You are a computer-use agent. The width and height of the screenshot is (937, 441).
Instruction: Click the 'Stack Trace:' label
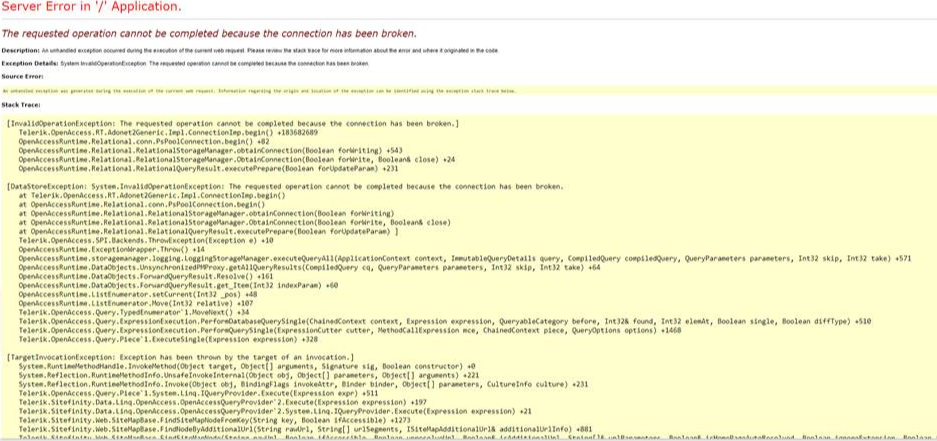(24, 103)
